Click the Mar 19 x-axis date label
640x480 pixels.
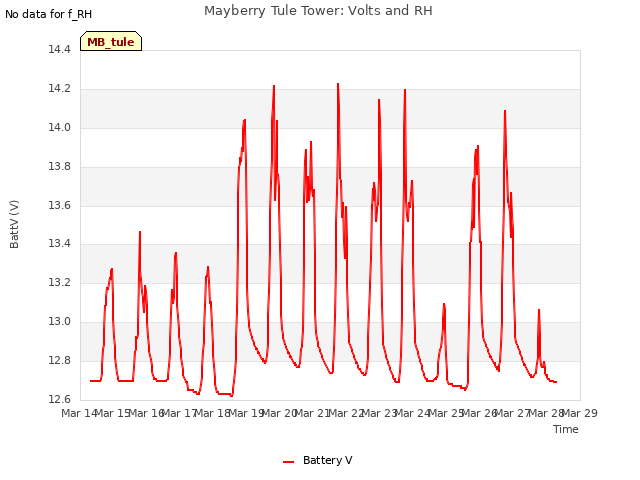point(246,413)
